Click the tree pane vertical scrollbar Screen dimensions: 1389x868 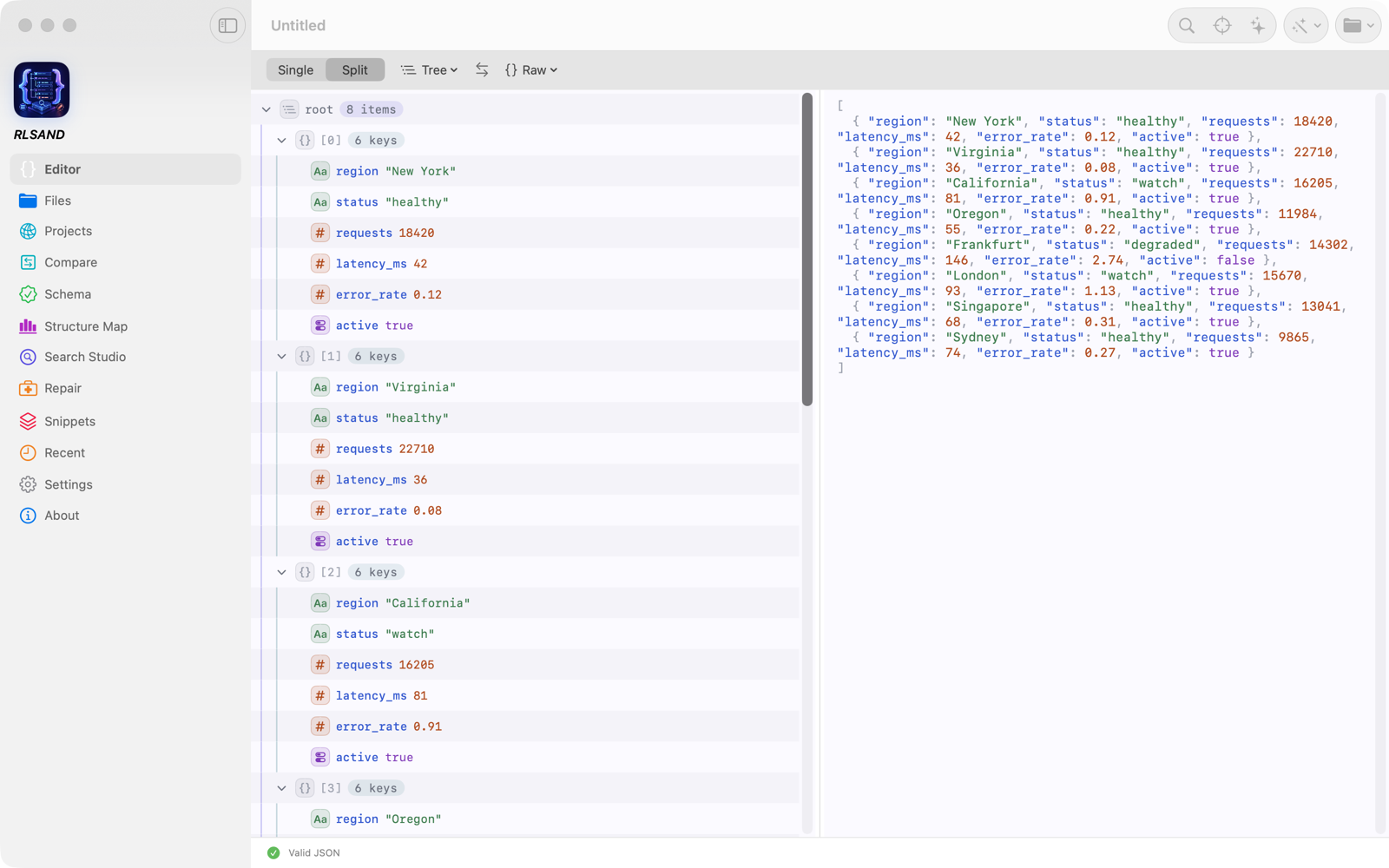807,249
